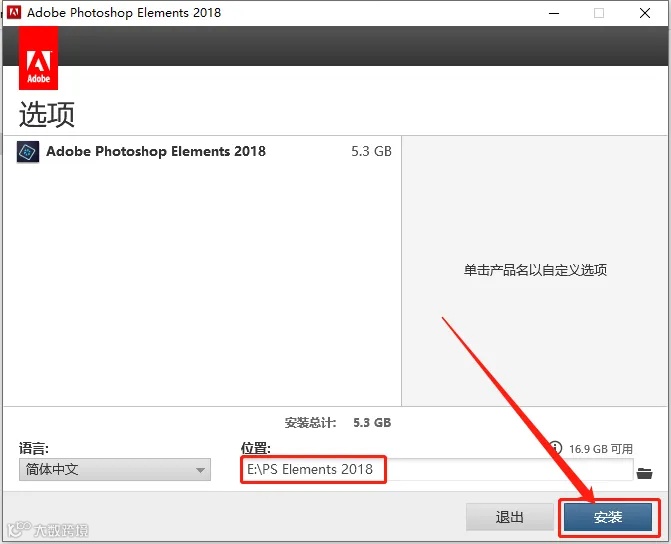
Task: Minimize the installer window
Action: (x=554, y=13)
